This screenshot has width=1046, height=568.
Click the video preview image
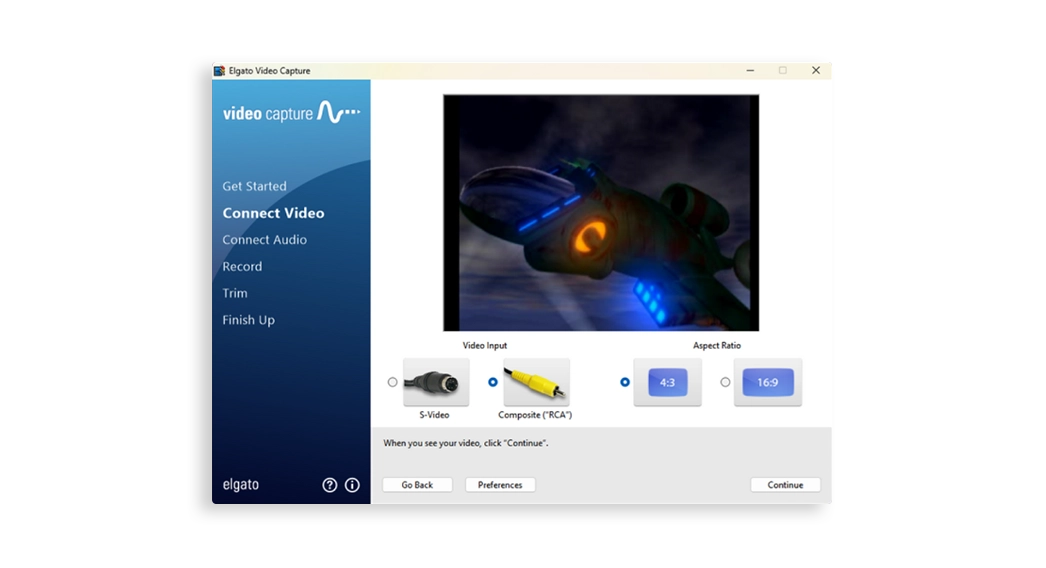tap(601, 213)
